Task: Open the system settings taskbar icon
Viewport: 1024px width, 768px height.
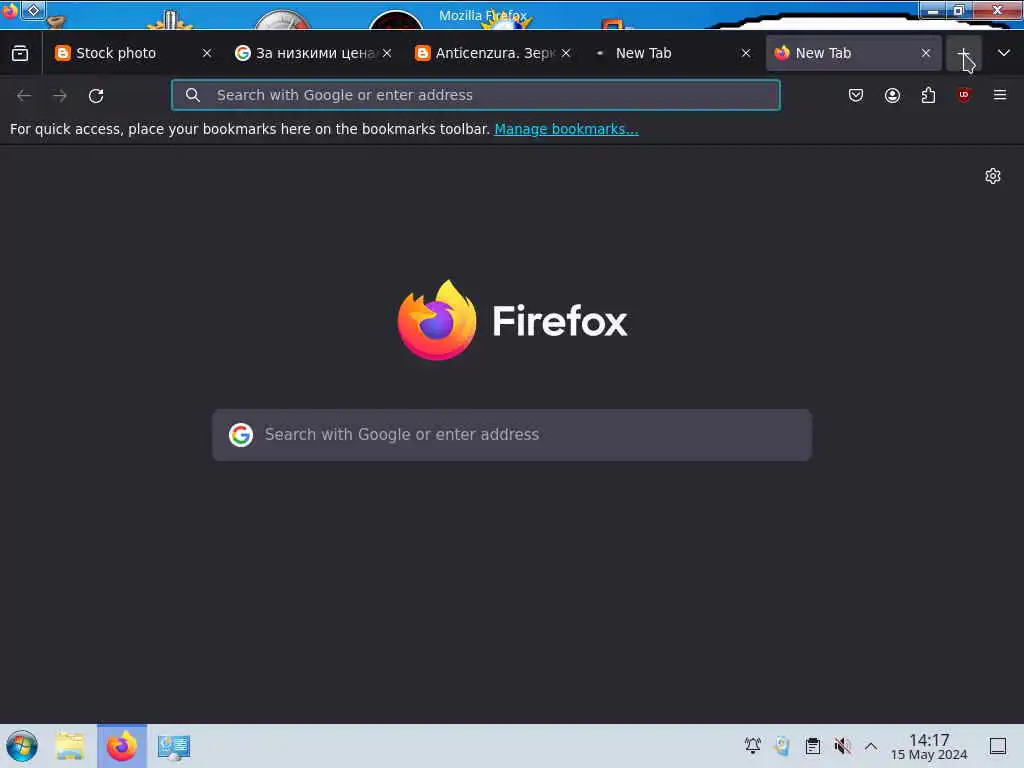Action: 174,746
